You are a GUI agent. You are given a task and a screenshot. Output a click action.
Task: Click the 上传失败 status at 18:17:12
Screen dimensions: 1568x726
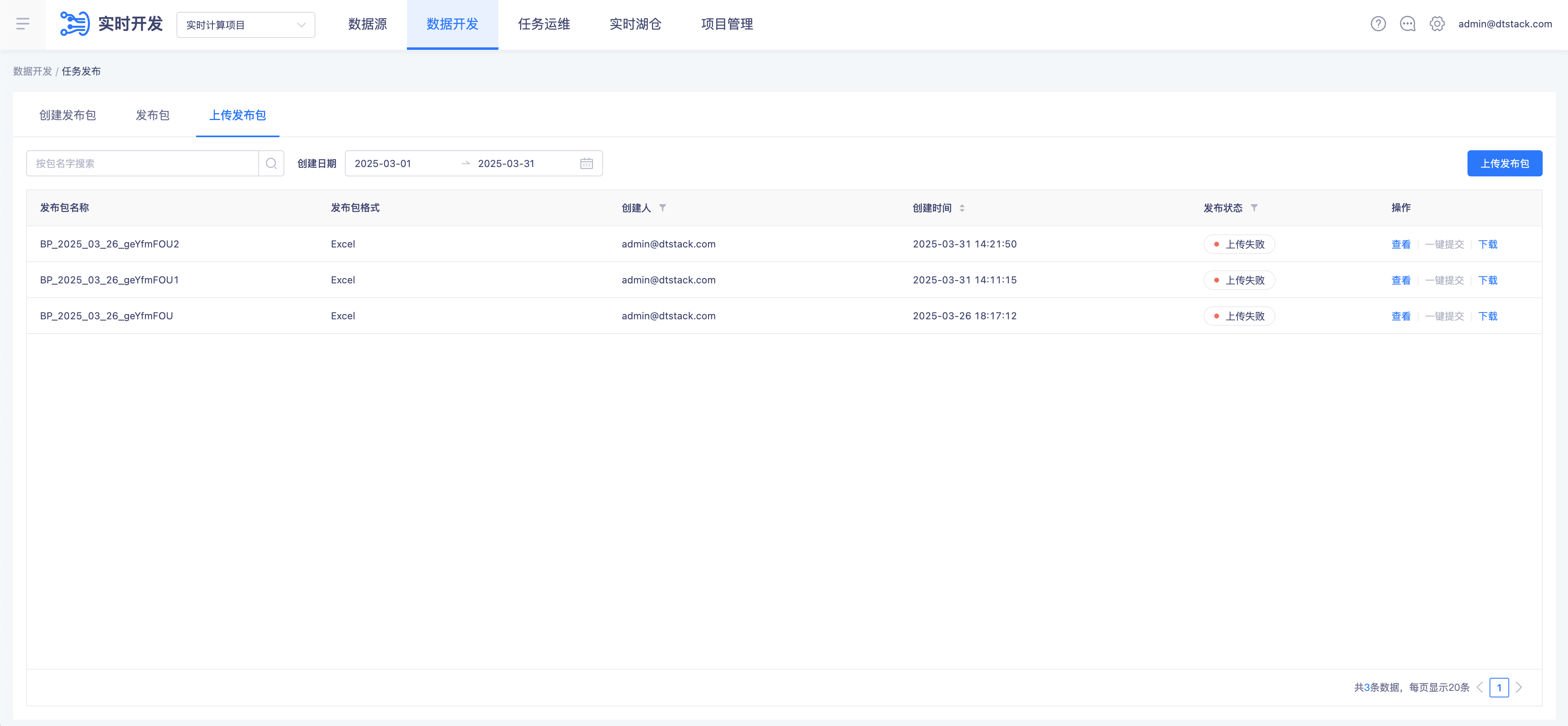tap(1239, 316)
